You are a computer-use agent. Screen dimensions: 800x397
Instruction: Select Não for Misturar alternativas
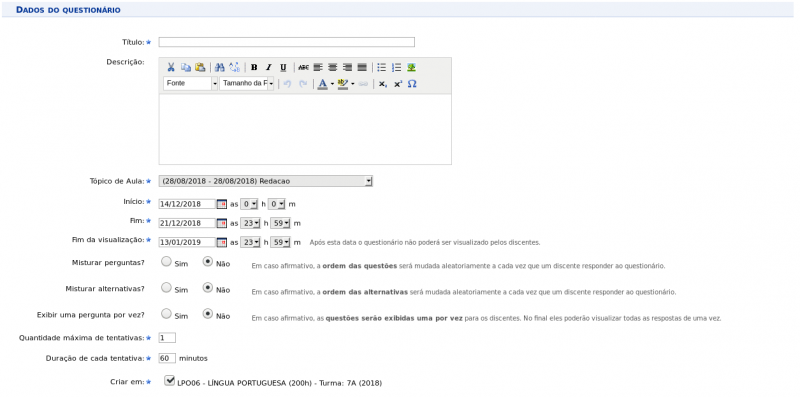click(208, 288)
